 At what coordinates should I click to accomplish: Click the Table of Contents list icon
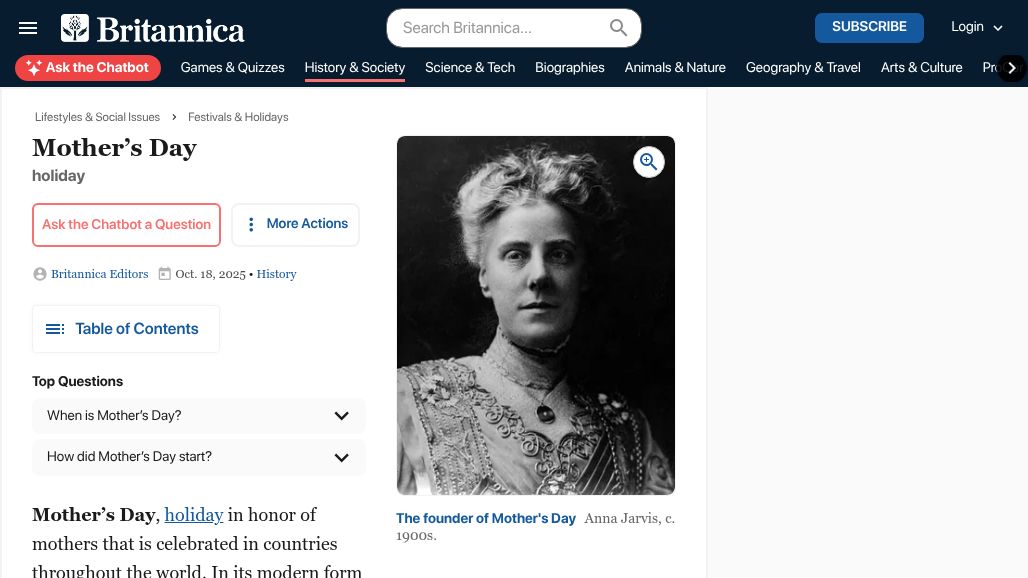(x=55, y=329)
